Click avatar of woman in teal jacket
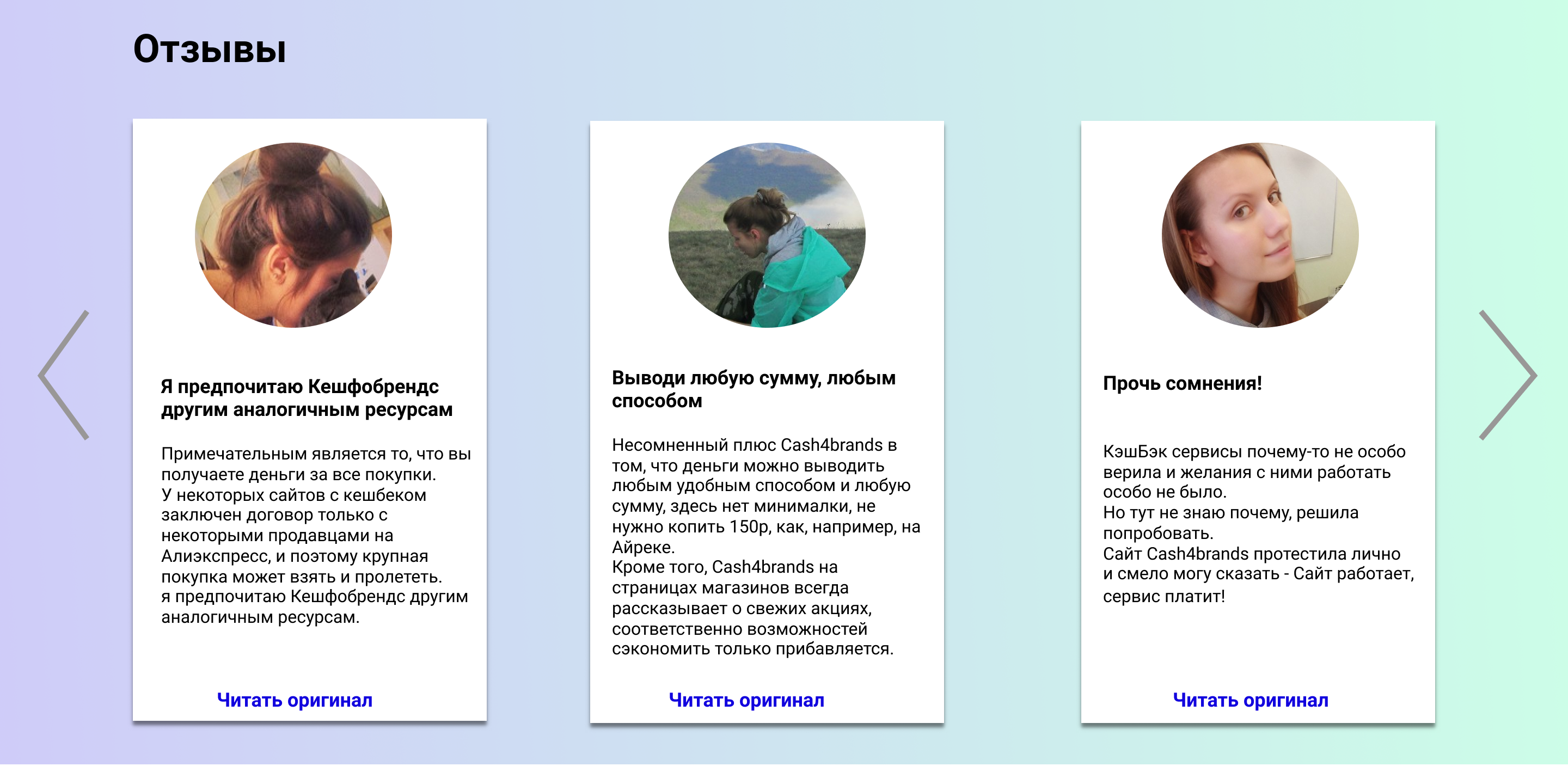Screen dimensions: 1568x766 click(767, 235)
